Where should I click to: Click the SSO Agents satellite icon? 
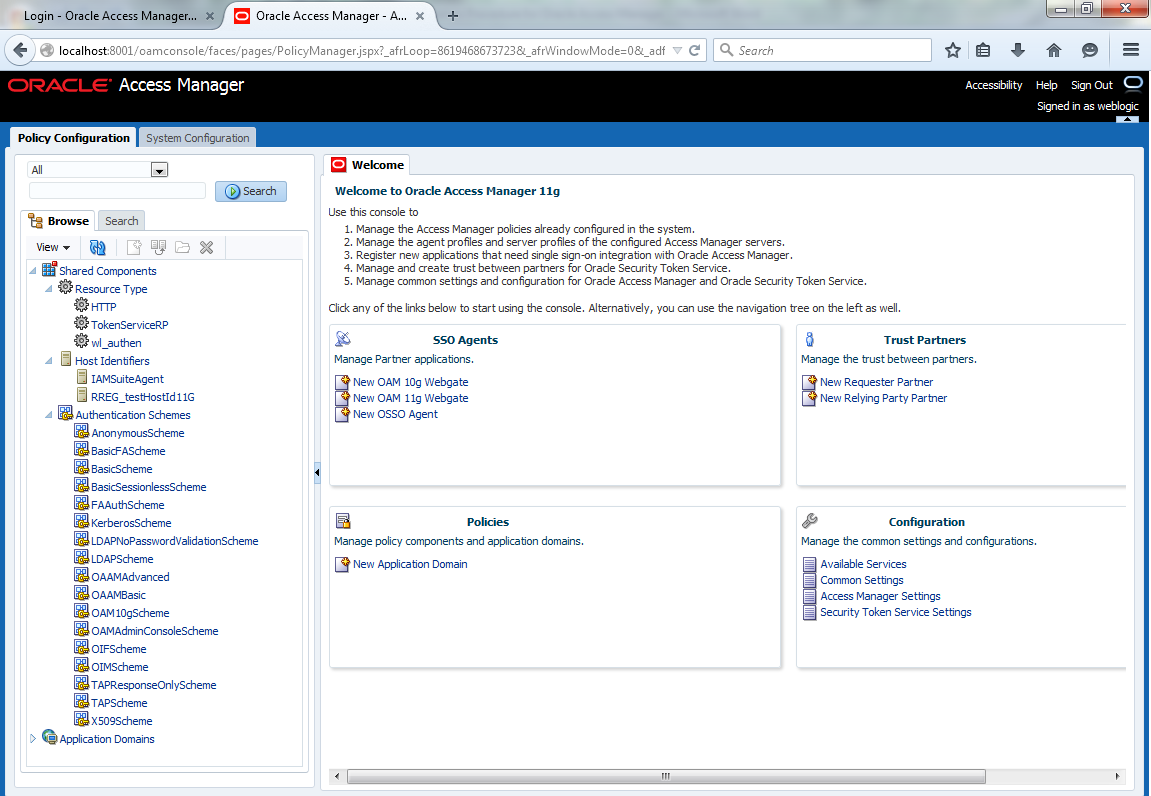[x=343, y=339]
